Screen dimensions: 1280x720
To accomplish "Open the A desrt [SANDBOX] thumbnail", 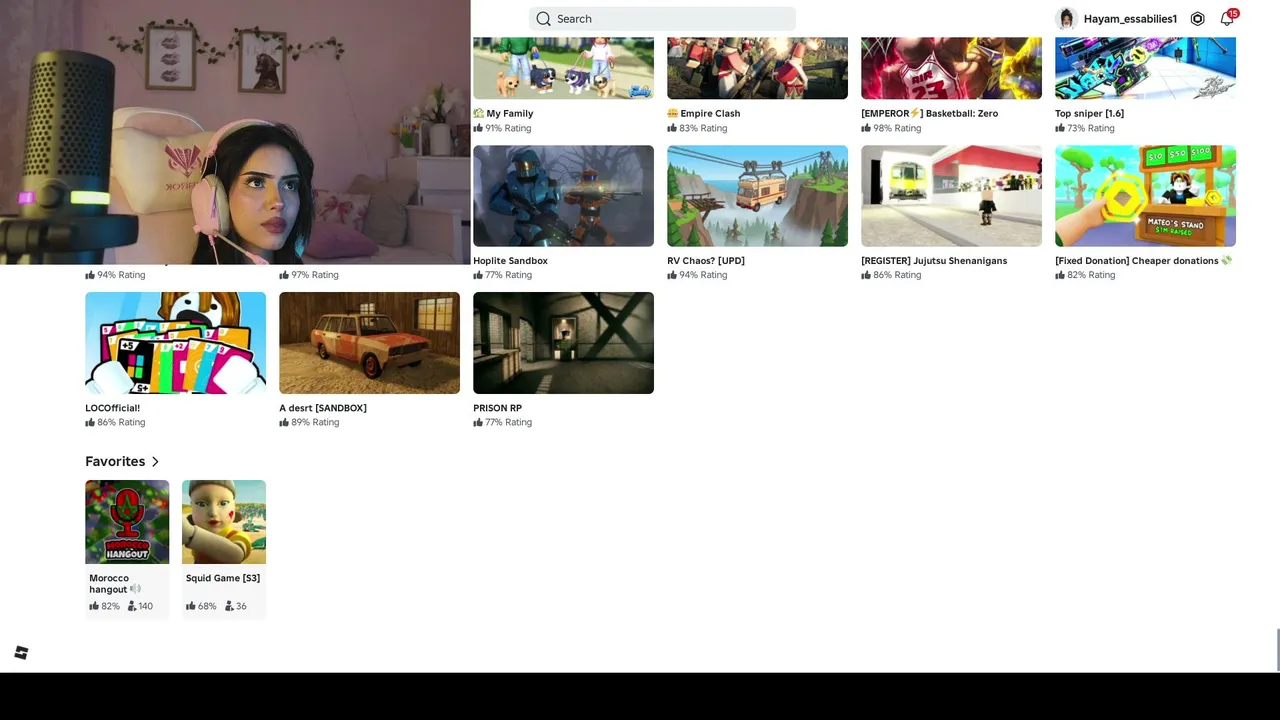I will [369, 343].
